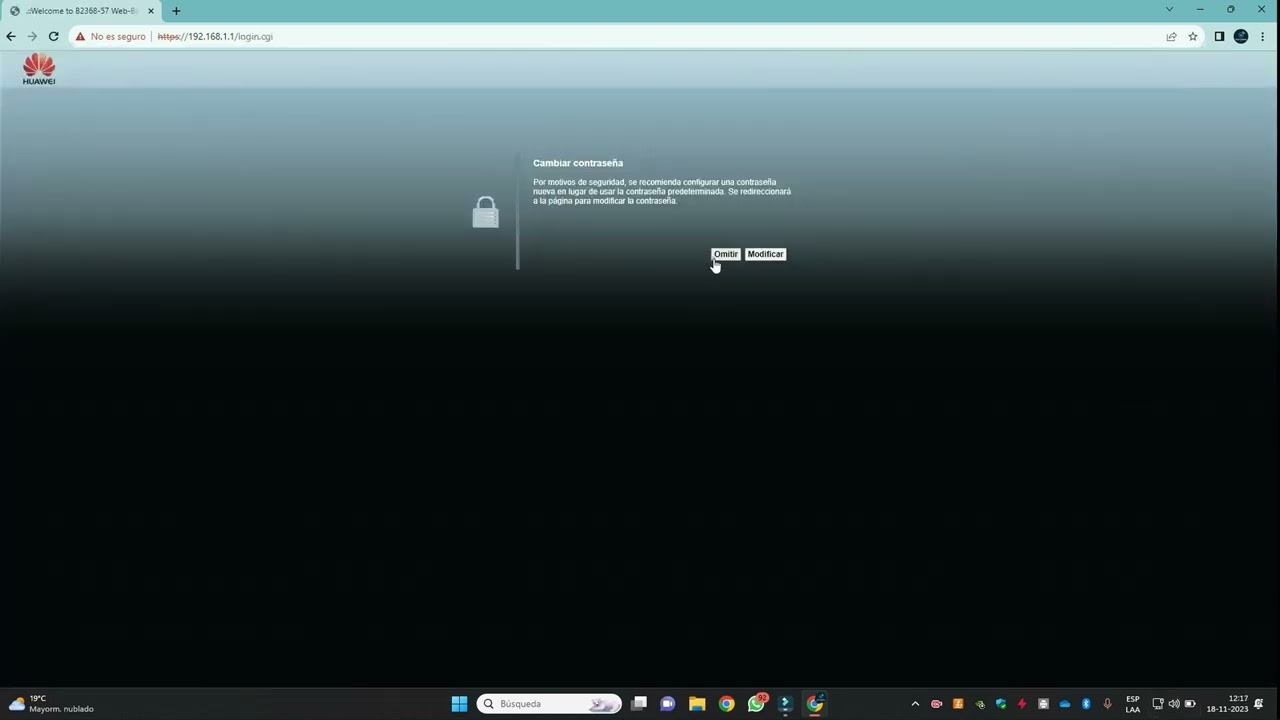Open the weather widget showing 19°C
The width and height of the screenshot is (1280, 720).
point(52,704)
